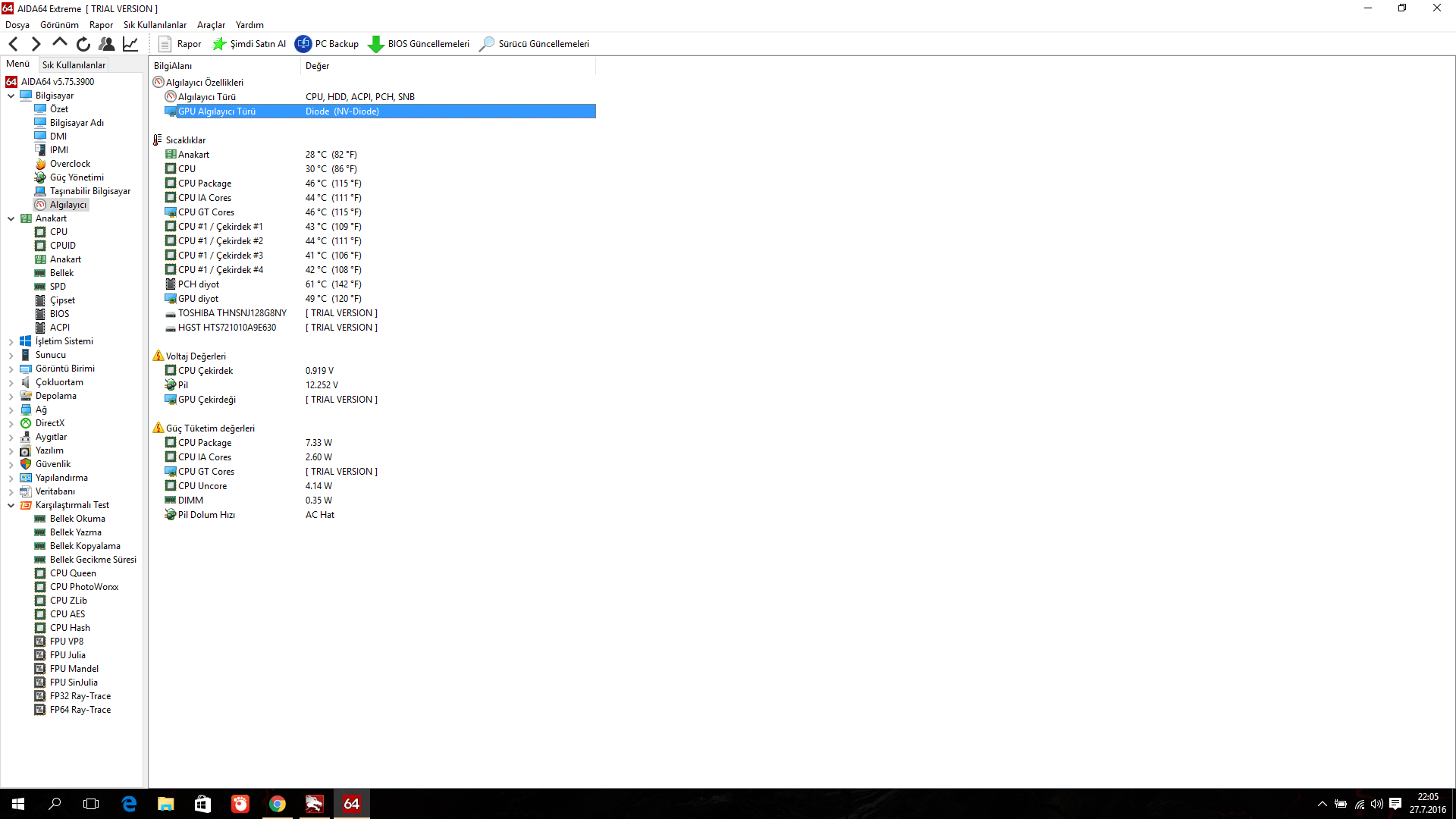Image resolution: width=1456 pixels, height=819 pixels.
Task: Click the Değer column header
Action: coord(318,66)
